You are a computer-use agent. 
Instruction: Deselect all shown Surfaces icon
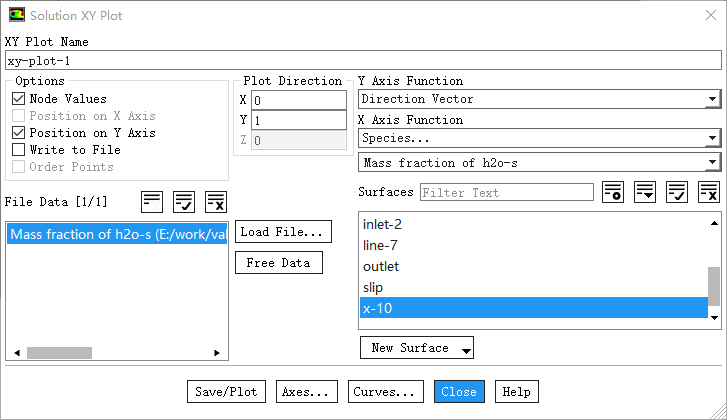[709, 192]
